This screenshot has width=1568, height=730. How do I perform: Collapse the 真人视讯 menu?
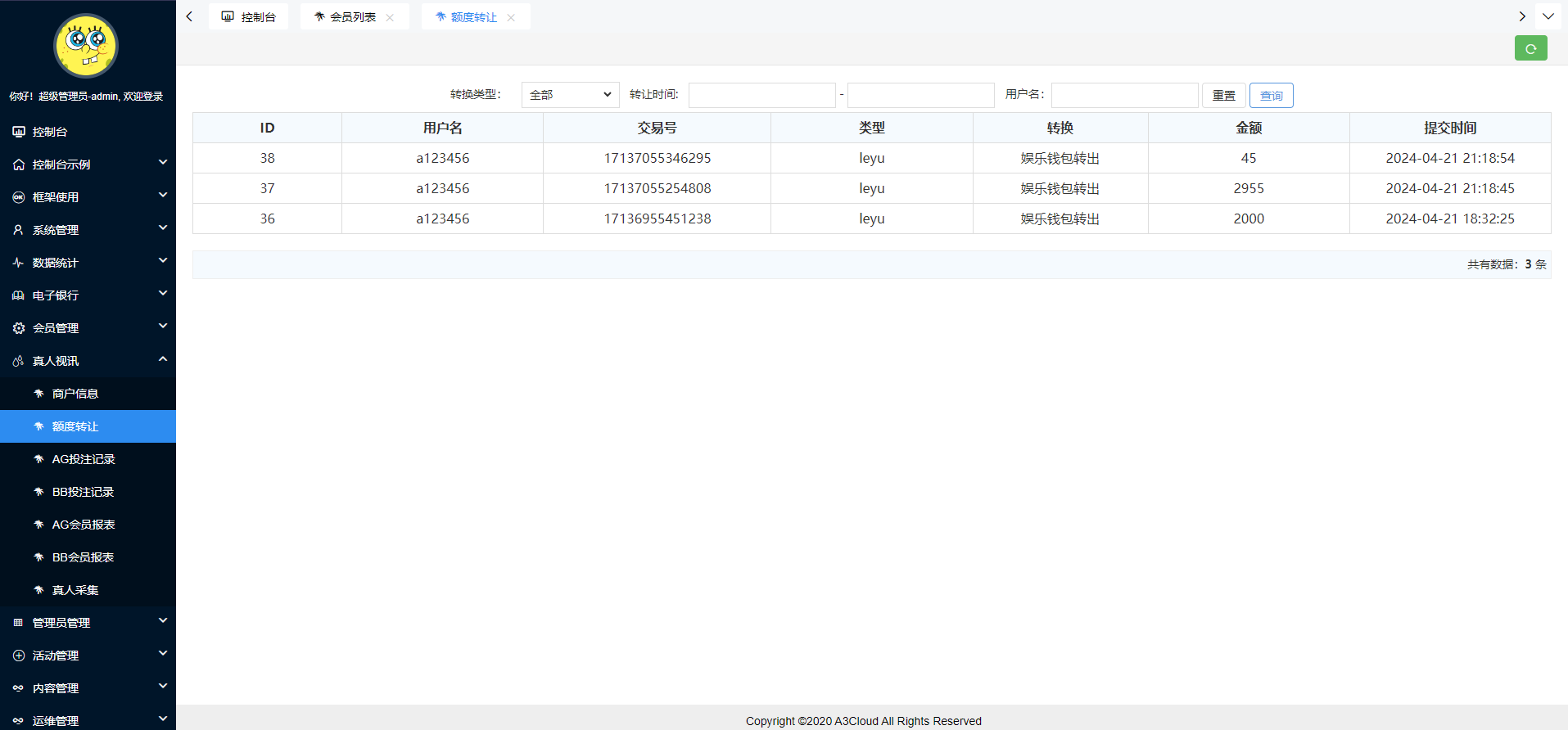point(88,361)
